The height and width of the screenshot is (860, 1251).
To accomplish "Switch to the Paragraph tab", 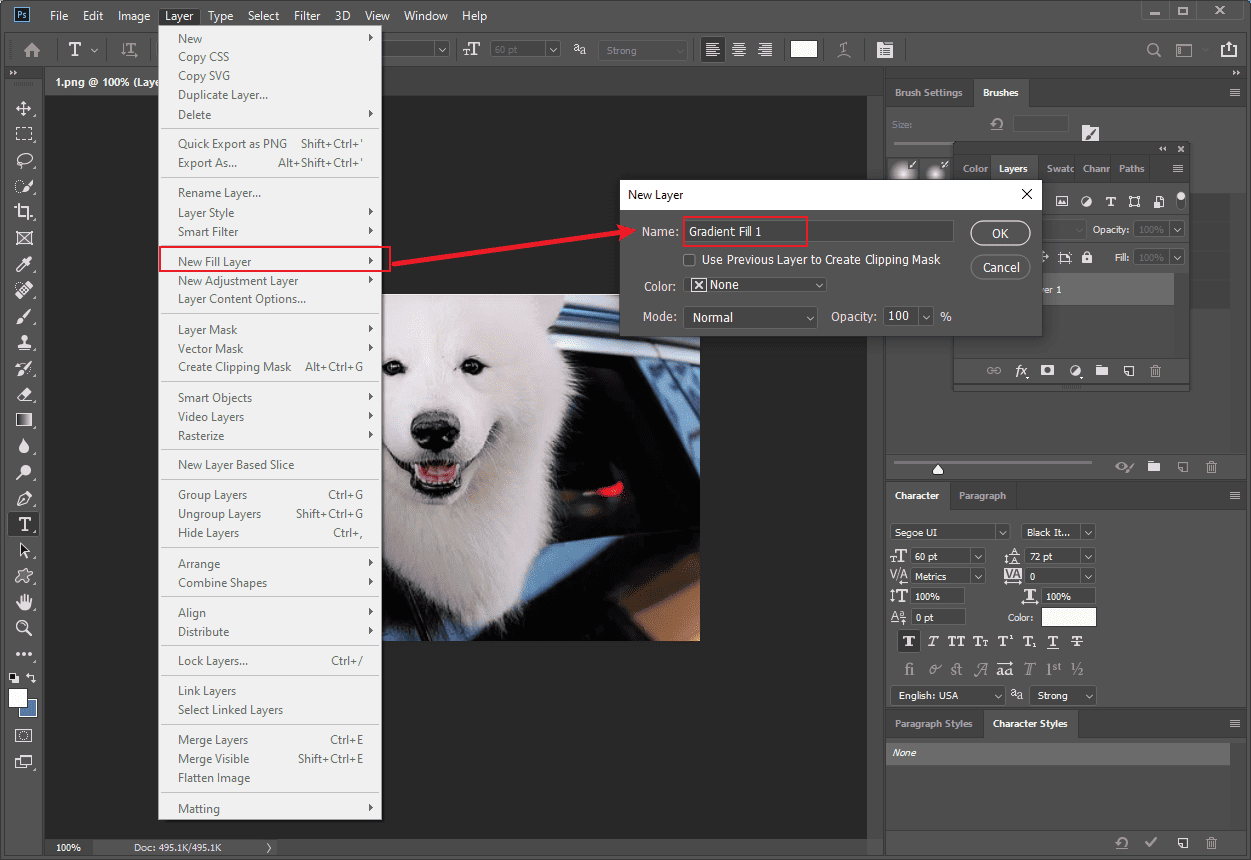I will 982,495.
